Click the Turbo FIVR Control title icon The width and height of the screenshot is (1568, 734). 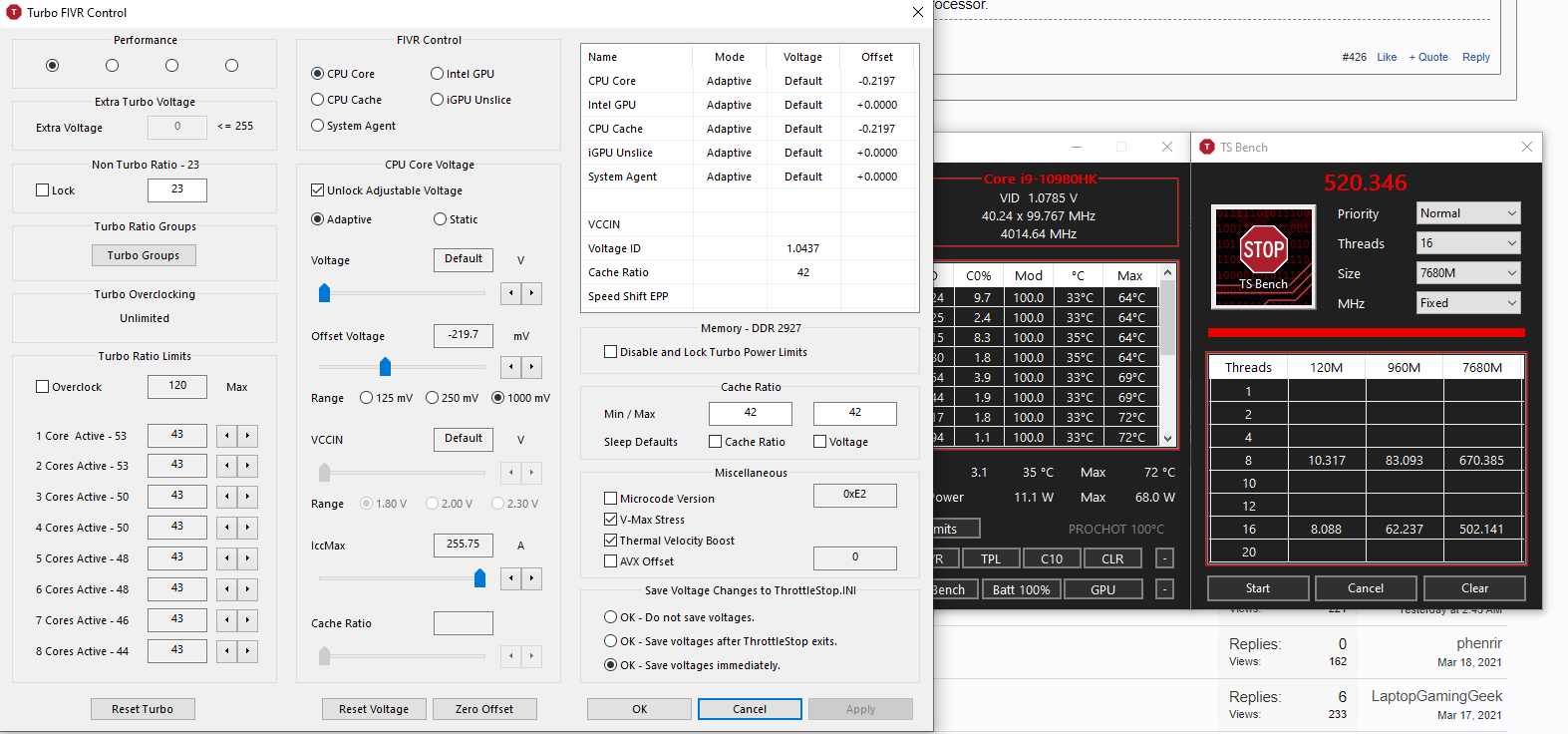[x=14, y=12]
